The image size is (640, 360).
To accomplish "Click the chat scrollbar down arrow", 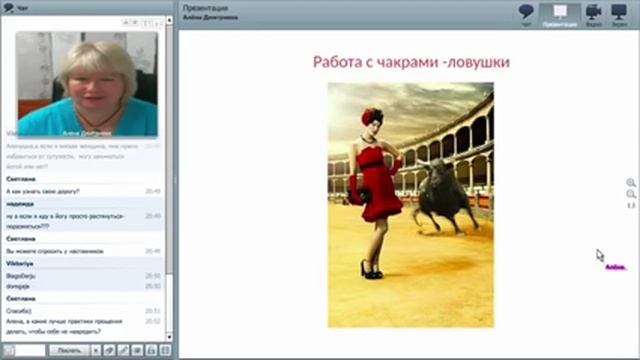I will [169, 337].
